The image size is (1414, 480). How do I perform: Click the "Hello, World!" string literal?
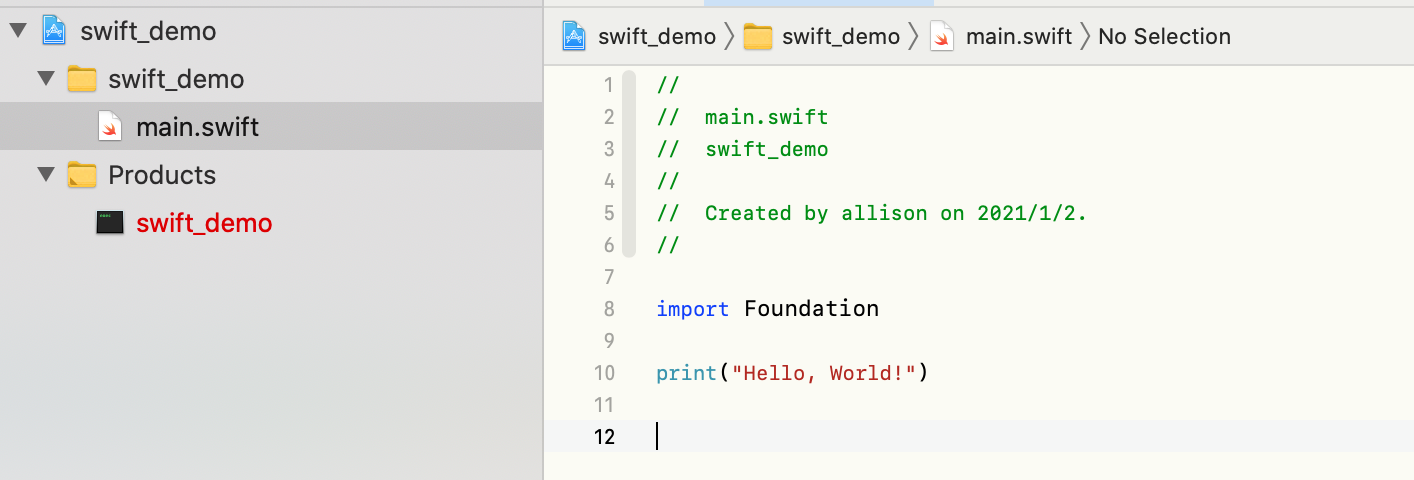coord(824,373)
